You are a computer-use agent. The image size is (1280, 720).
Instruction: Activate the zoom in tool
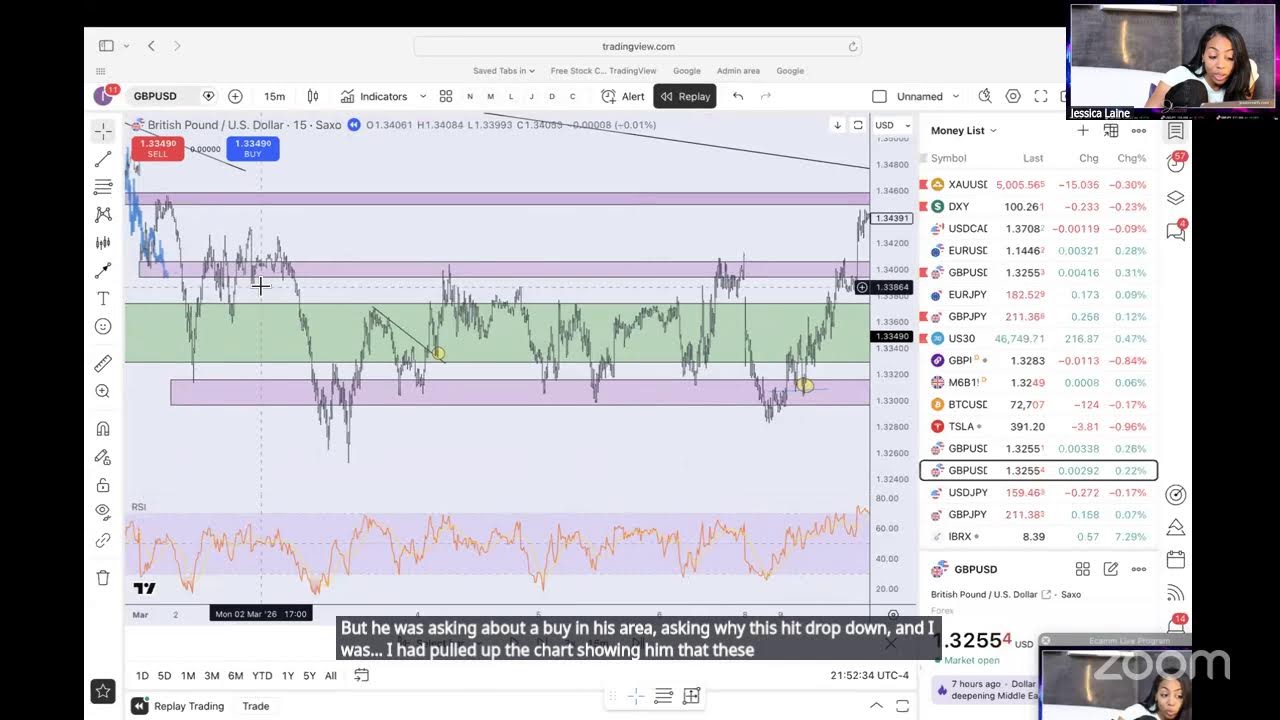coord(103,392)
